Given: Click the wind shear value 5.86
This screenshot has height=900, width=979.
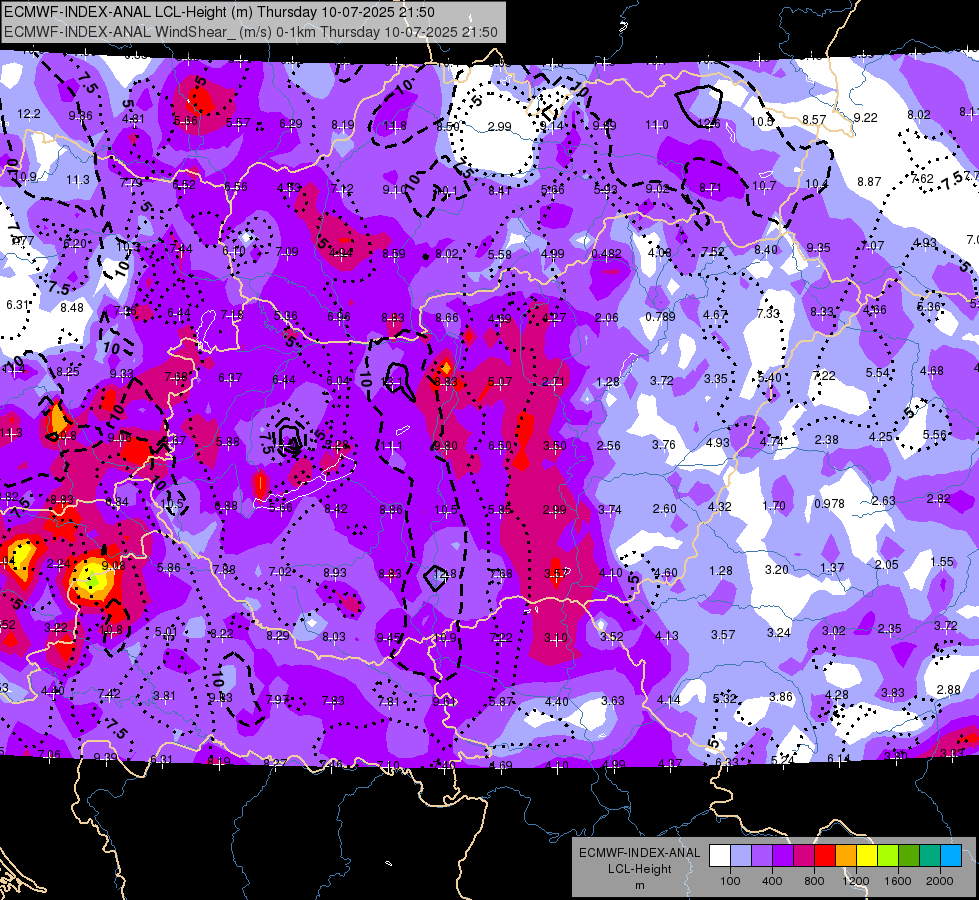Looking at the screenshot, I should coord(169,568).
